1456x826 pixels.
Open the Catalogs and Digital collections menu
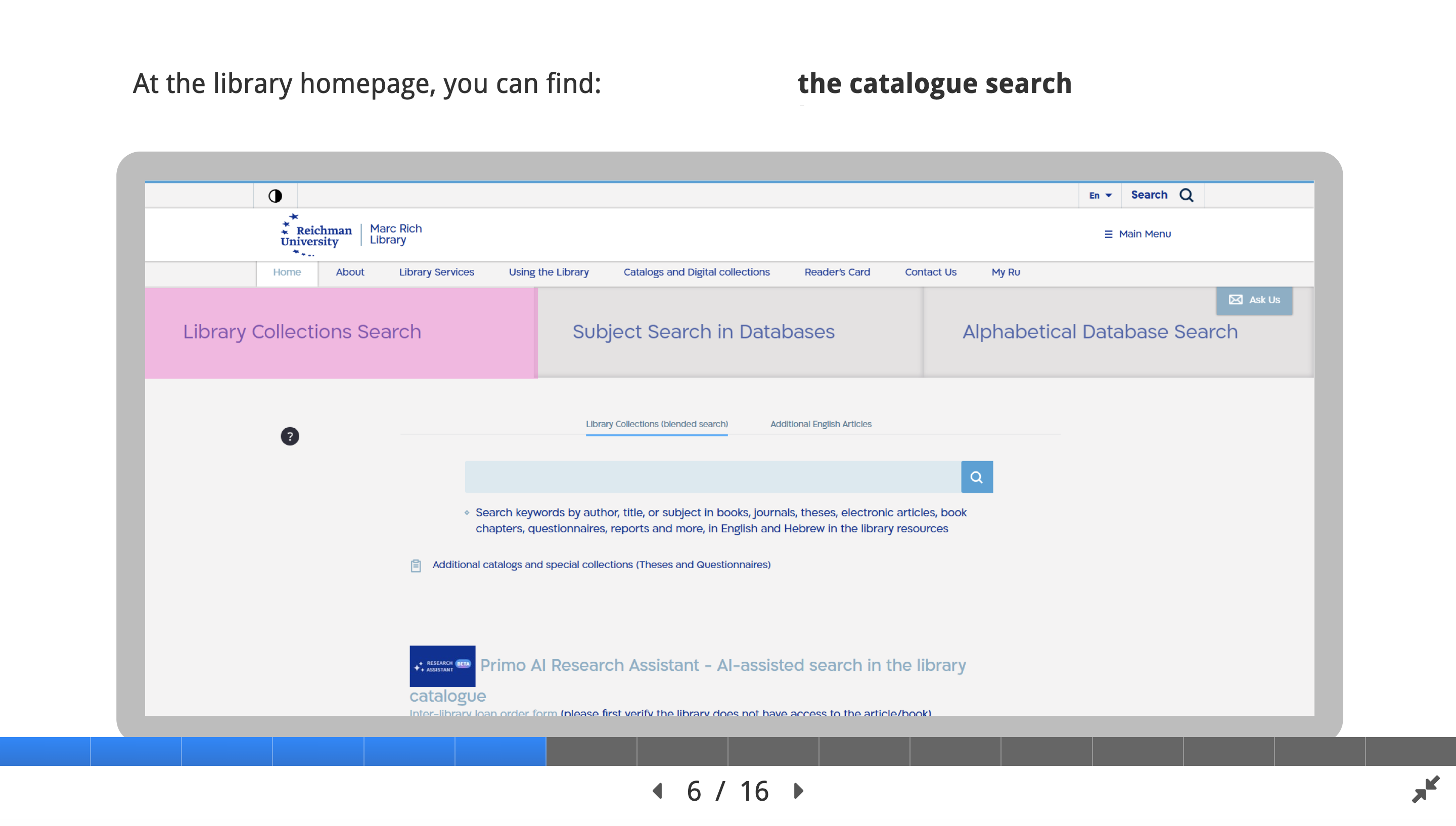tap(697, 272)
